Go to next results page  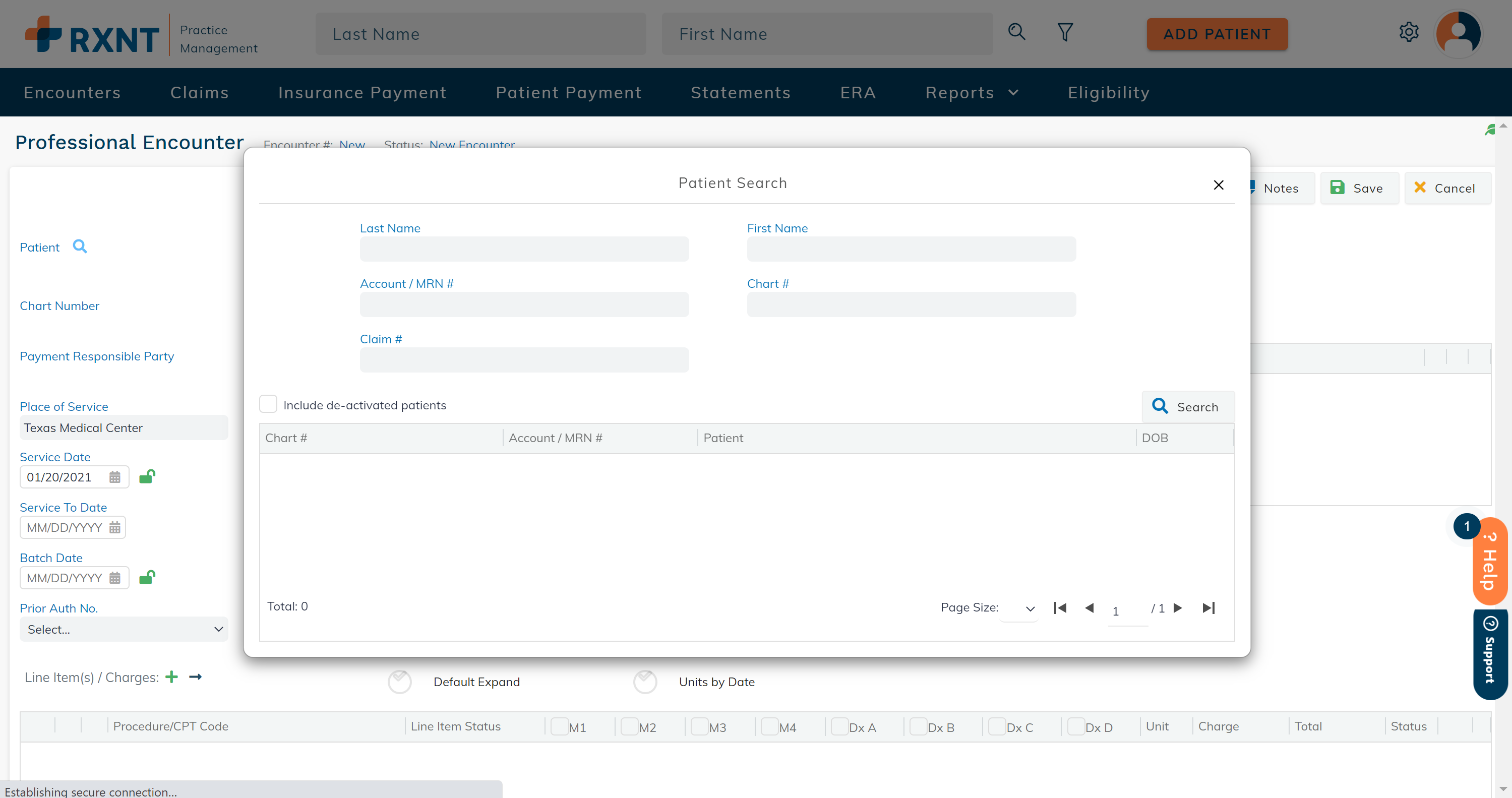1177,608
